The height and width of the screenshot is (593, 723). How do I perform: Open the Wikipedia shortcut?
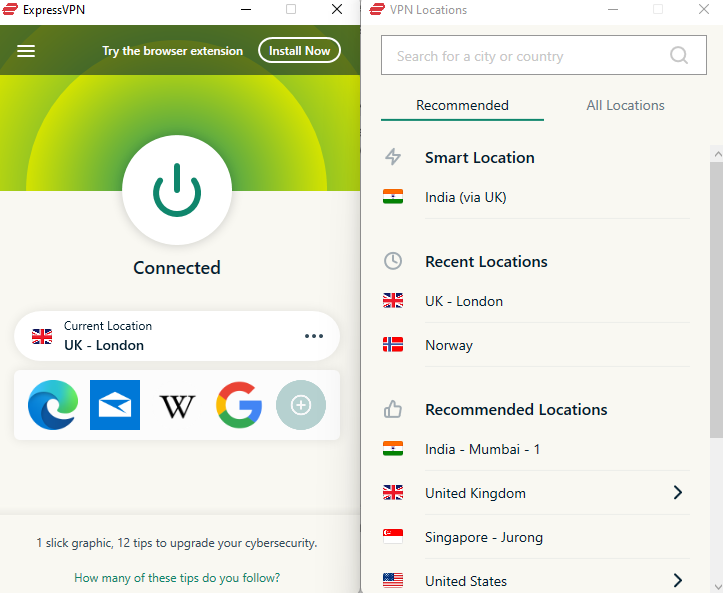[x=178, y=406]
